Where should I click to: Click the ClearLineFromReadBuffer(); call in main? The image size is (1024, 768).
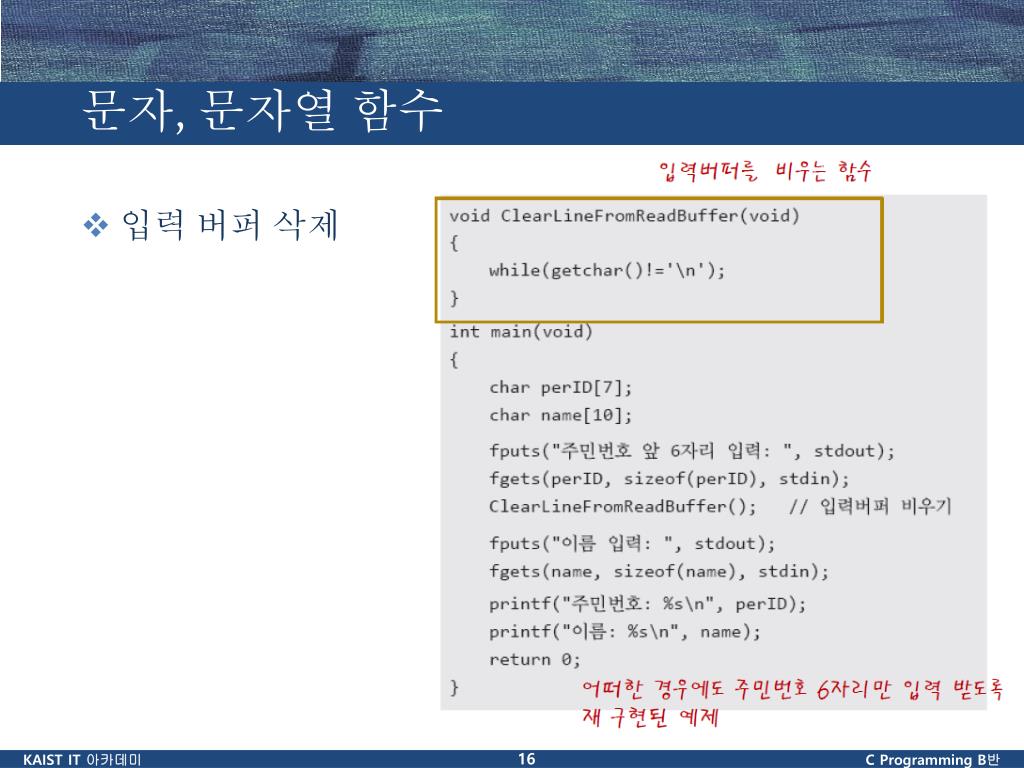pos(622,507)
